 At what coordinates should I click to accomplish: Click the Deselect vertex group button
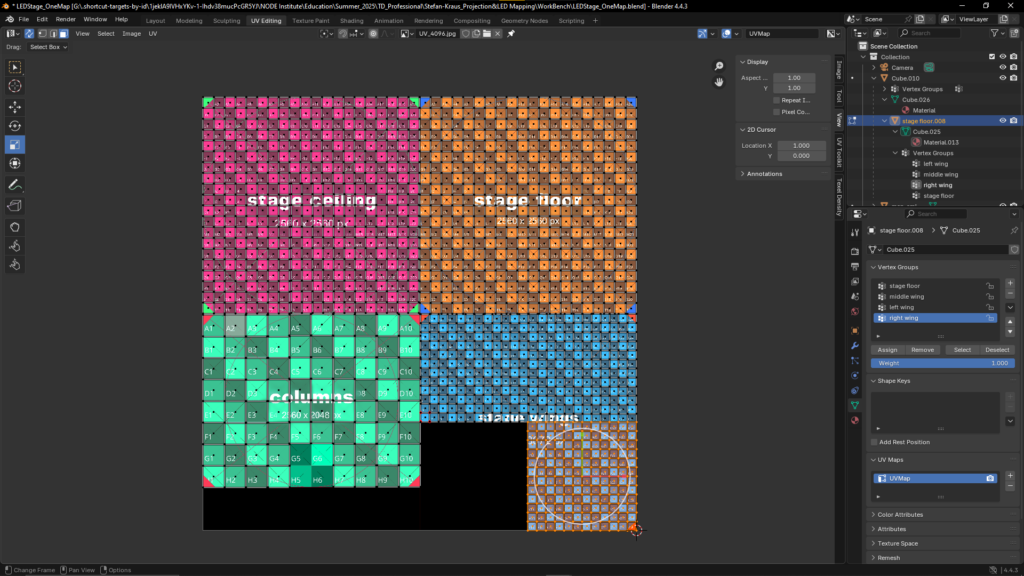(x=997, y=350)
